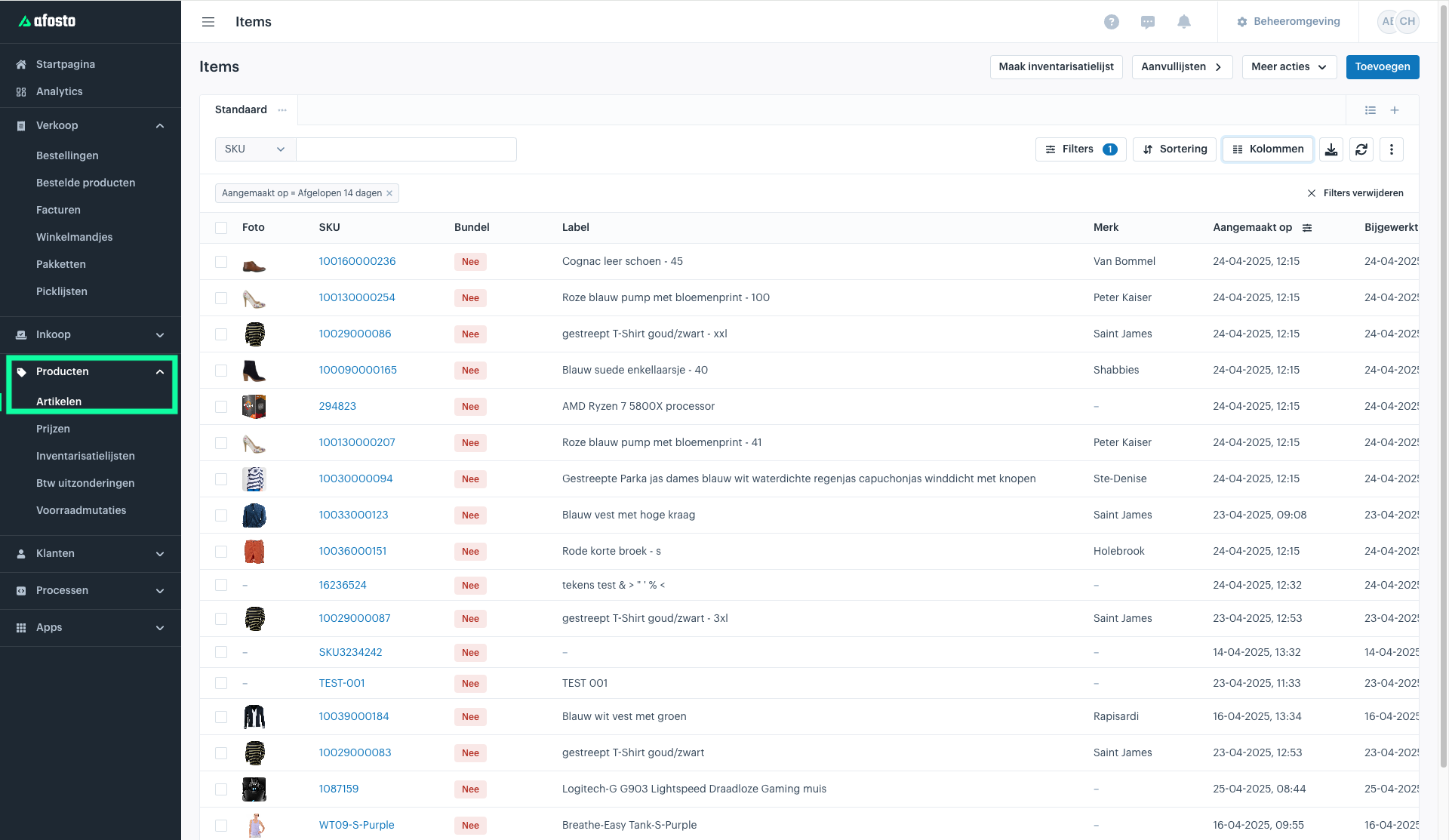The height and width of the screenshot is (840, 1449).
Task: Click the Beheeromgeving gear icon
Action: click(x=1242, y=22)
